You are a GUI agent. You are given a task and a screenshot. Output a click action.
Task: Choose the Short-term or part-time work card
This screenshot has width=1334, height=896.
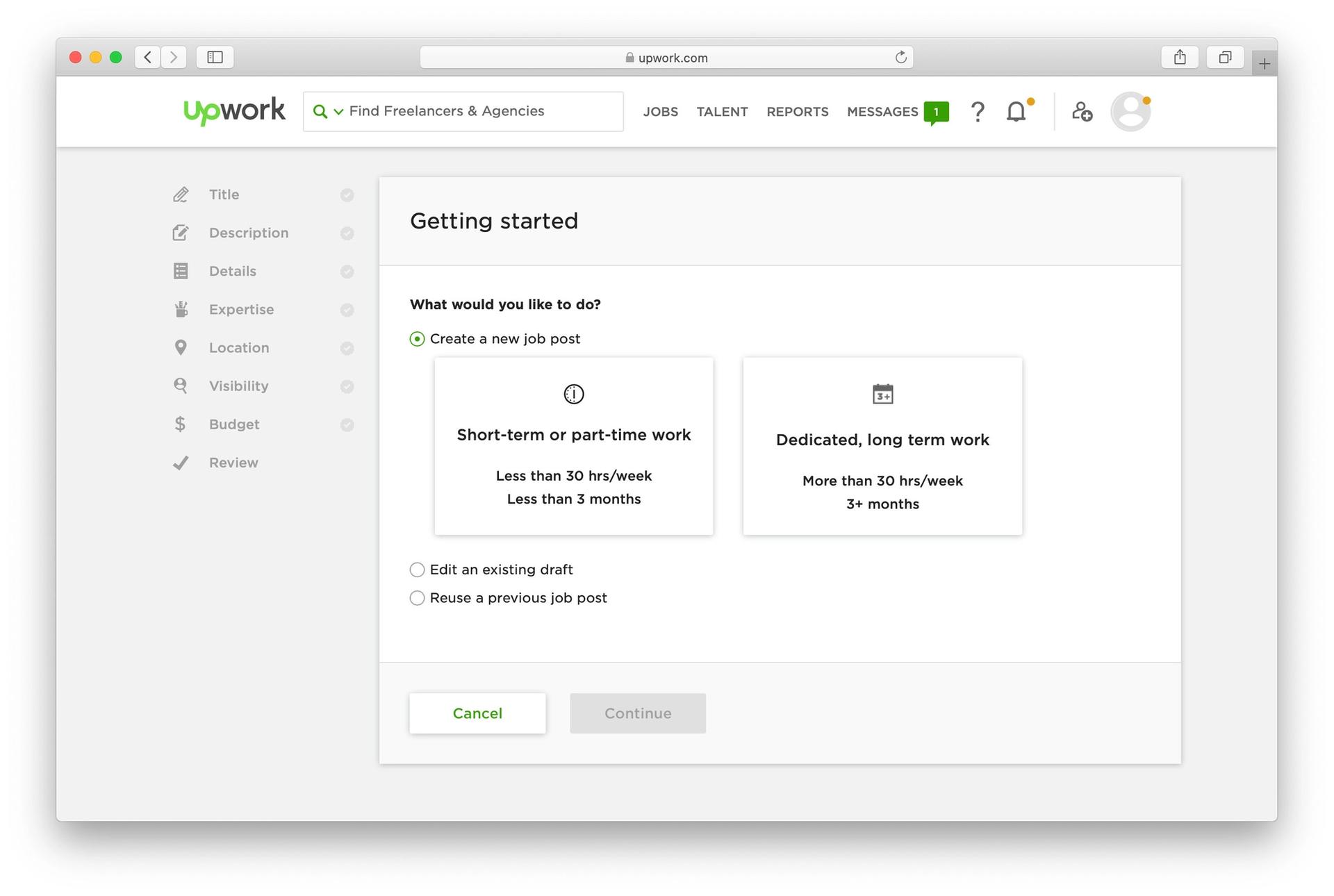tap(574, 446)
